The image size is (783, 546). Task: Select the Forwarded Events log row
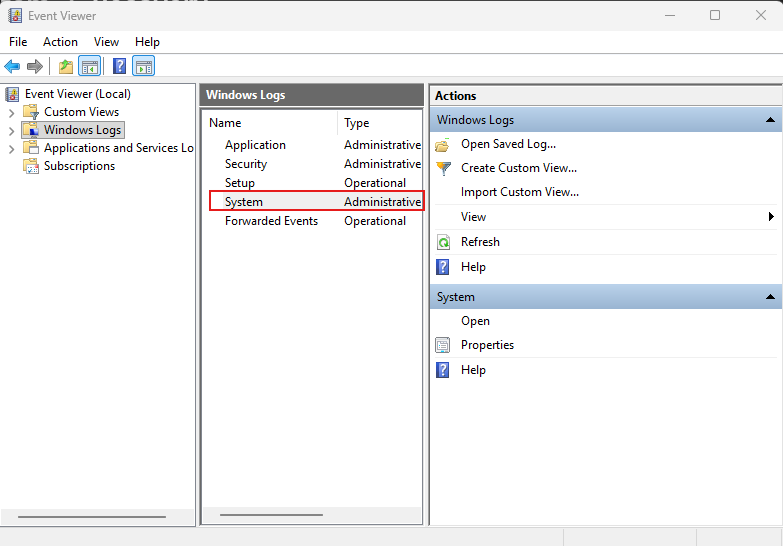click(x=315, y=221)
